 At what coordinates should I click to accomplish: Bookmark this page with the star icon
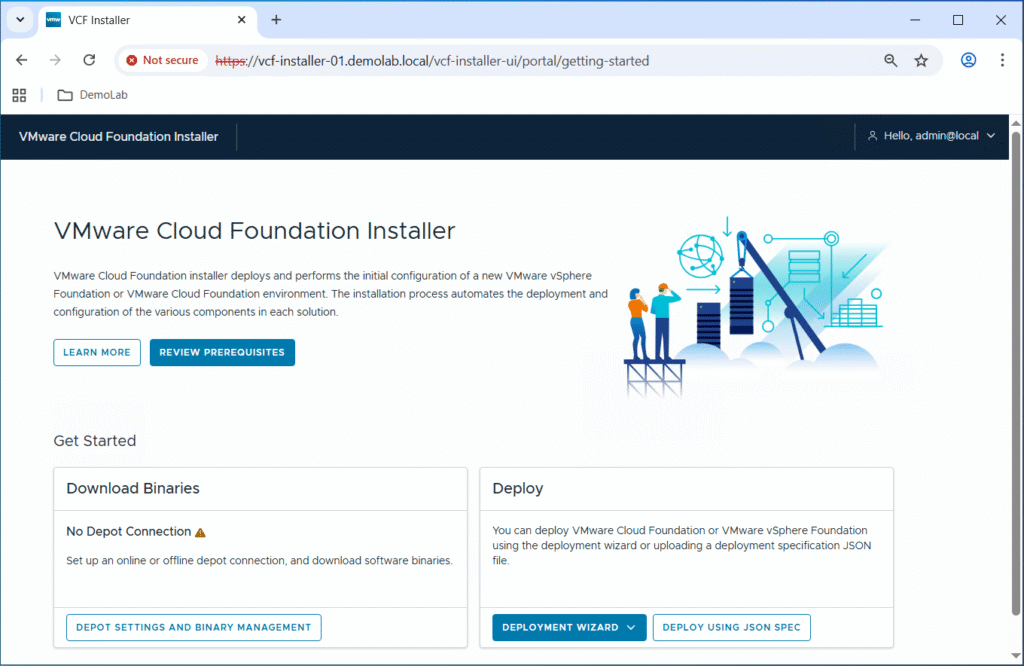pos(921,60)
